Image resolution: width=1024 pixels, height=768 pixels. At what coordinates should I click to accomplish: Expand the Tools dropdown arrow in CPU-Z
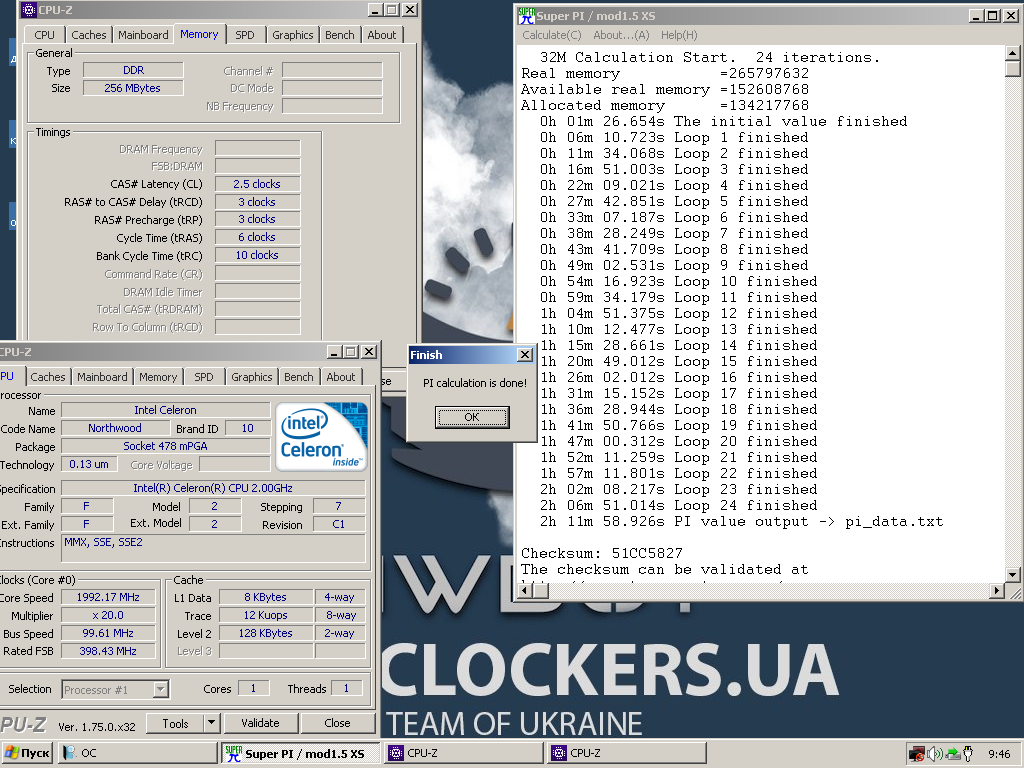pos(211,724)
